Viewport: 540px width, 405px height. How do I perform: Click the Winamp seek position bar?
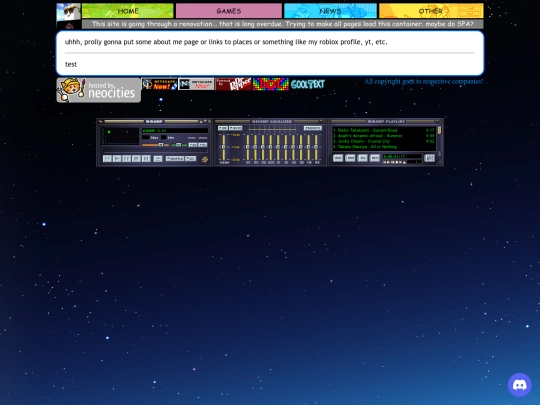[x=155, y=150]
